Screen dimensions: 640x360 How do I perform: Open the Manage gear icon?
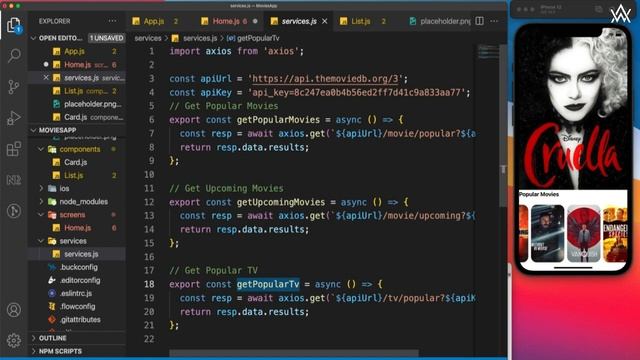(14, 340)
